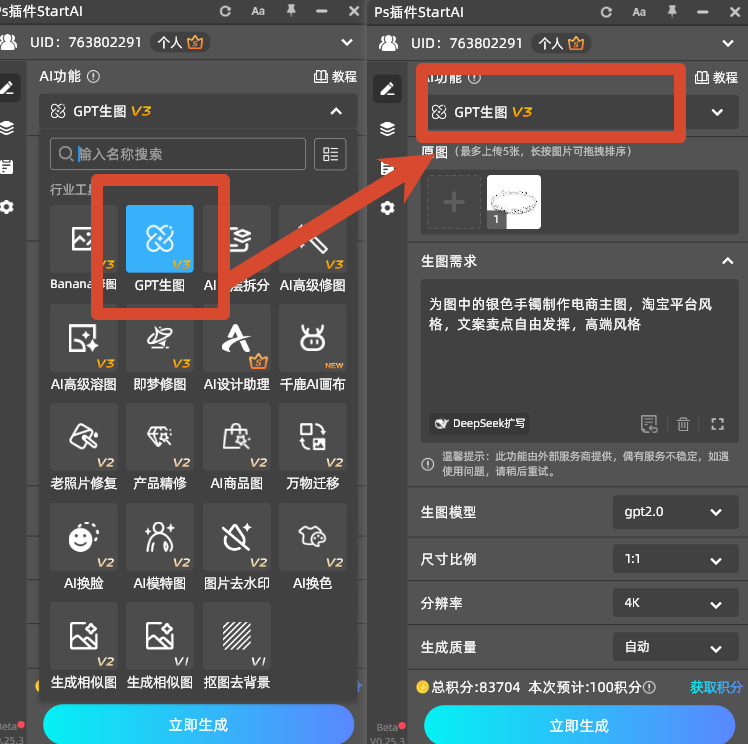Select the AI商品图 tool
Image resolution: width=748 pixels, height=744 pixels.
coord(237,437)
